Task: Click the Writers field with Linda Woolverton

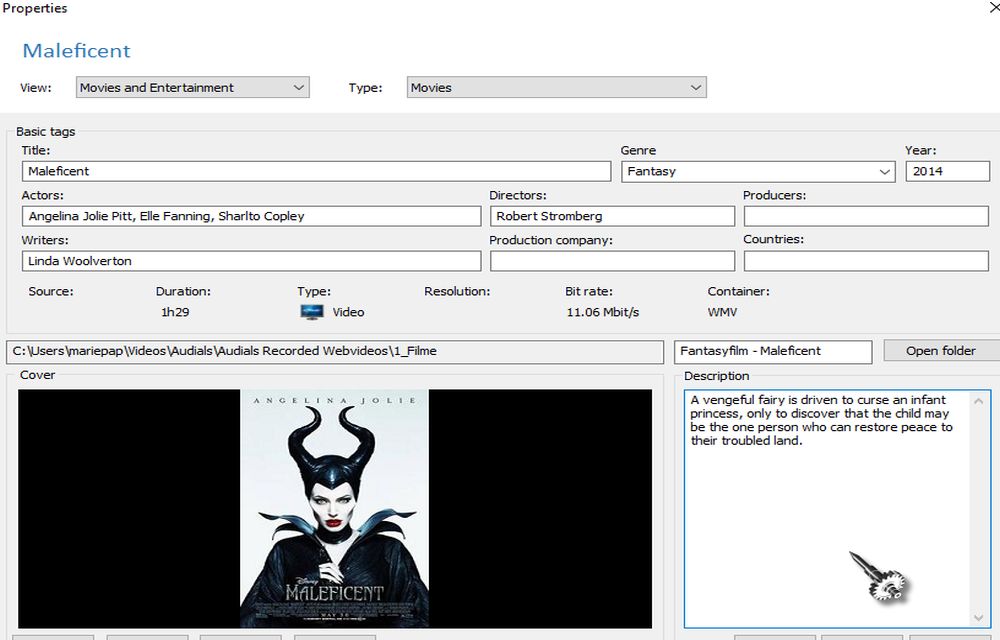Action: (x=251, y=261)
